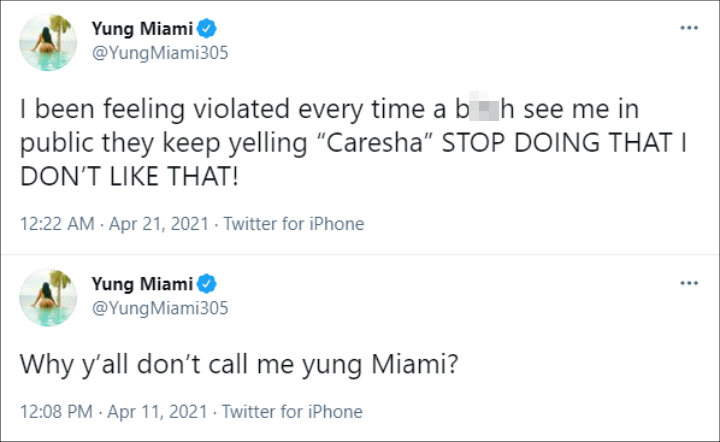Open the "Why y'all don't call me" tweet text
The image size is (720, 442).
[x=239, y=366]
